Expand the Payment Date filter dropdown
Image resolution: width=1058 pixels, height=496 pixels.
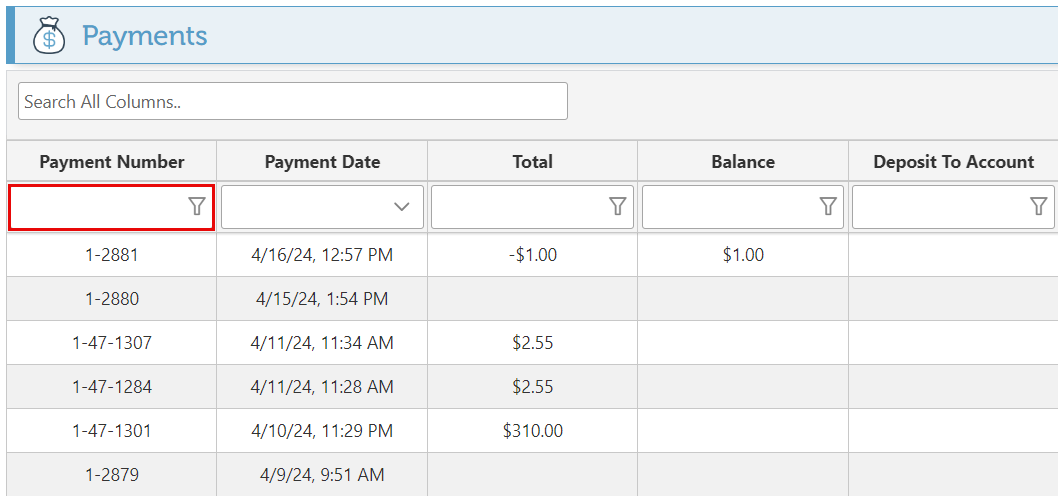click(x=402, y=207)
